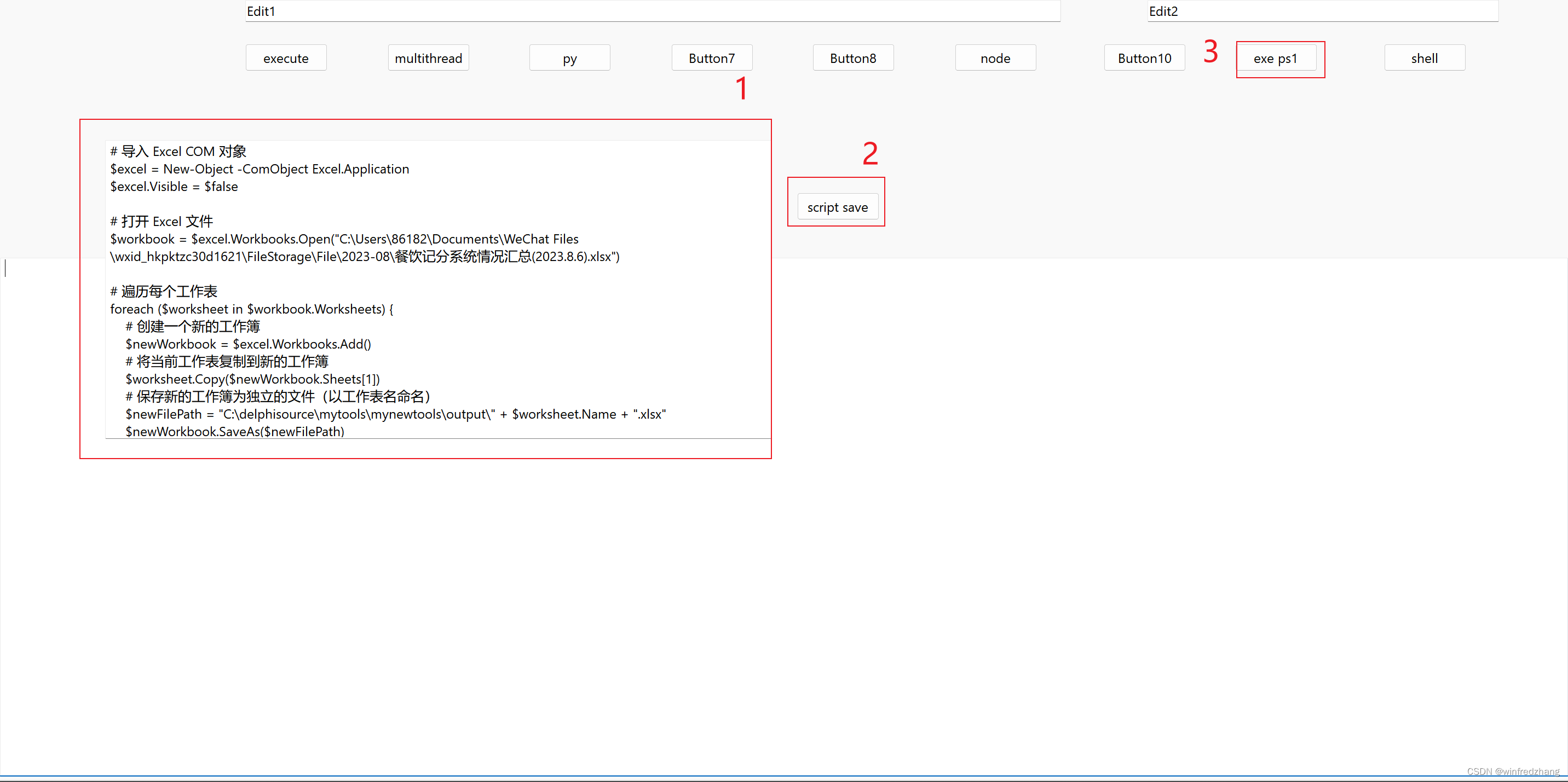Click the '$excel = New-Object -ComObject' line
1568x782 pixels.
coord(260,169)
